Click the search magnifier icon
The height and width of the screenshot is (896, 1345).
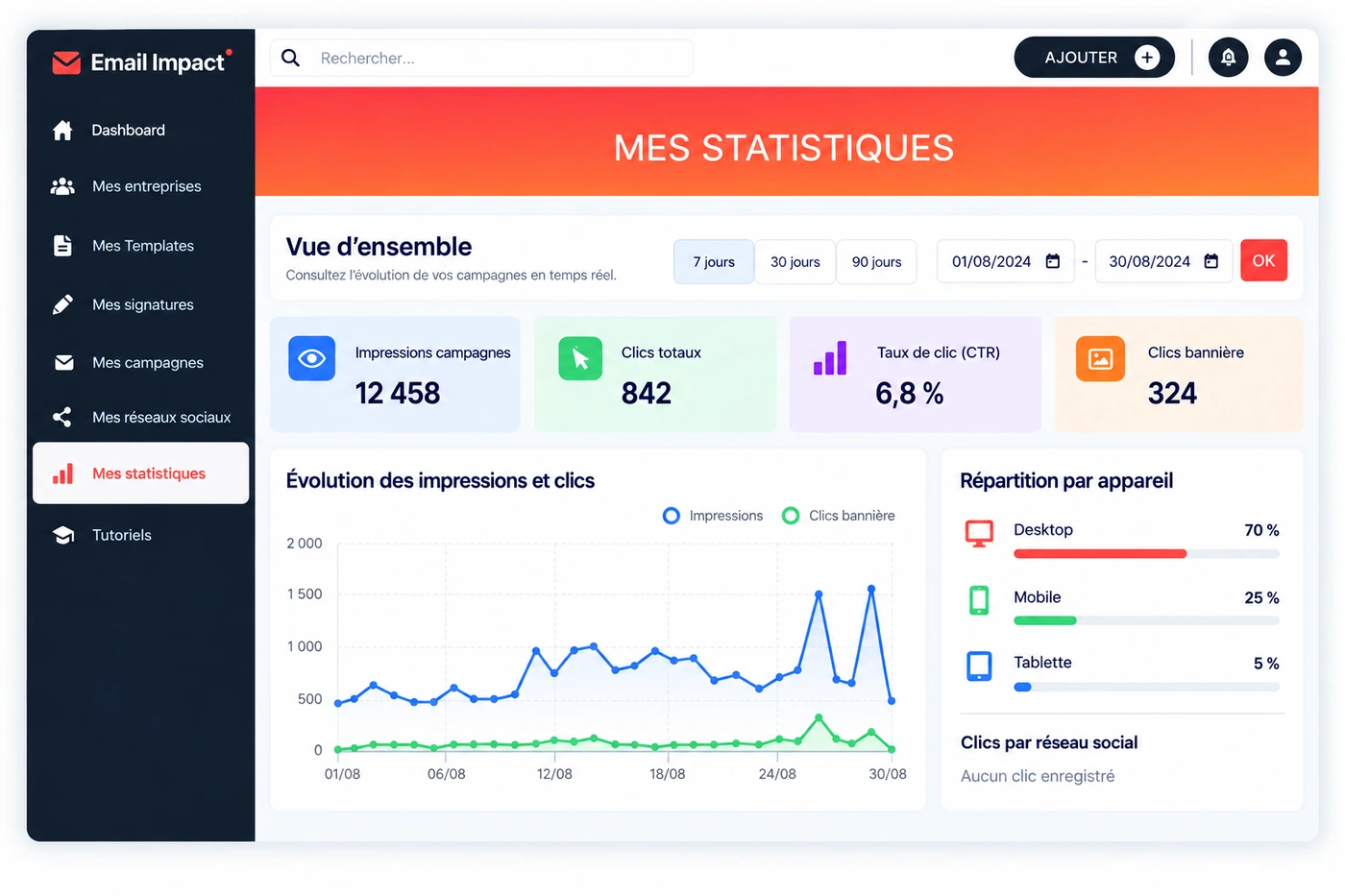[290, 58]
